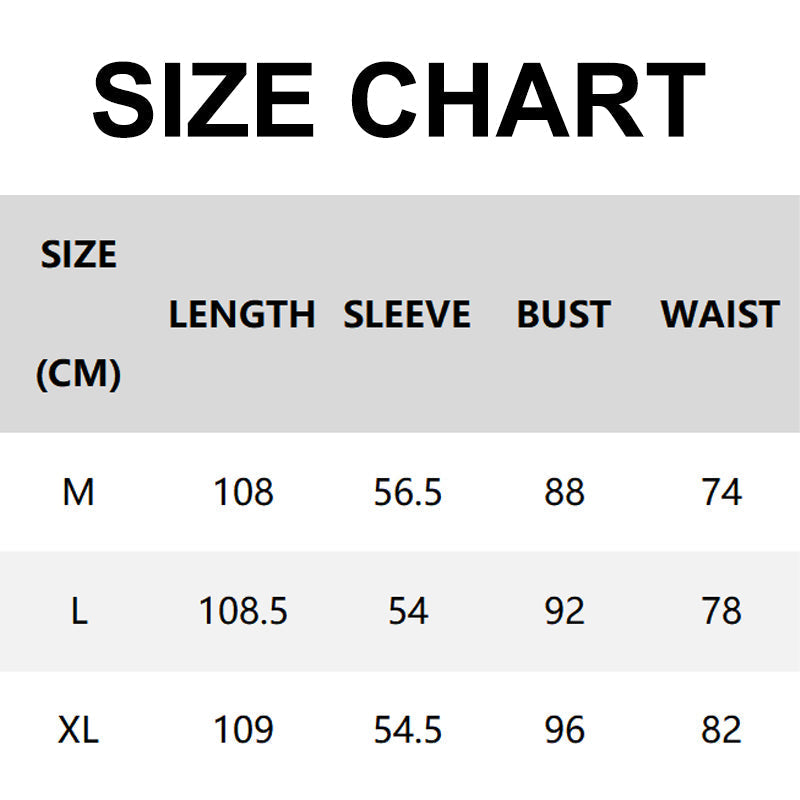Select the 108.5 length cell
The width and height of the screenshot is (800, 800).
tap(243, 611)
